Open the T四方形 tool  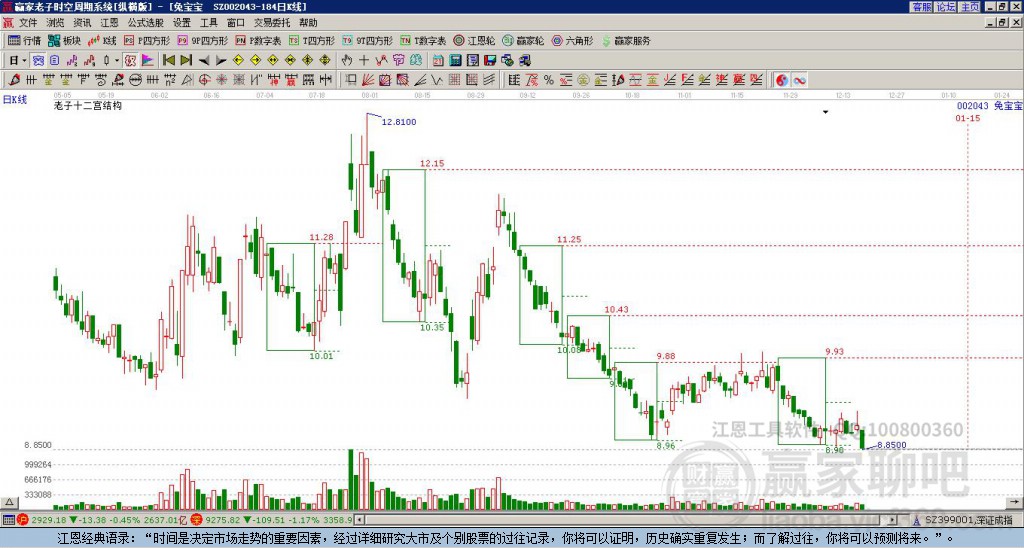[x=311, y=40]
